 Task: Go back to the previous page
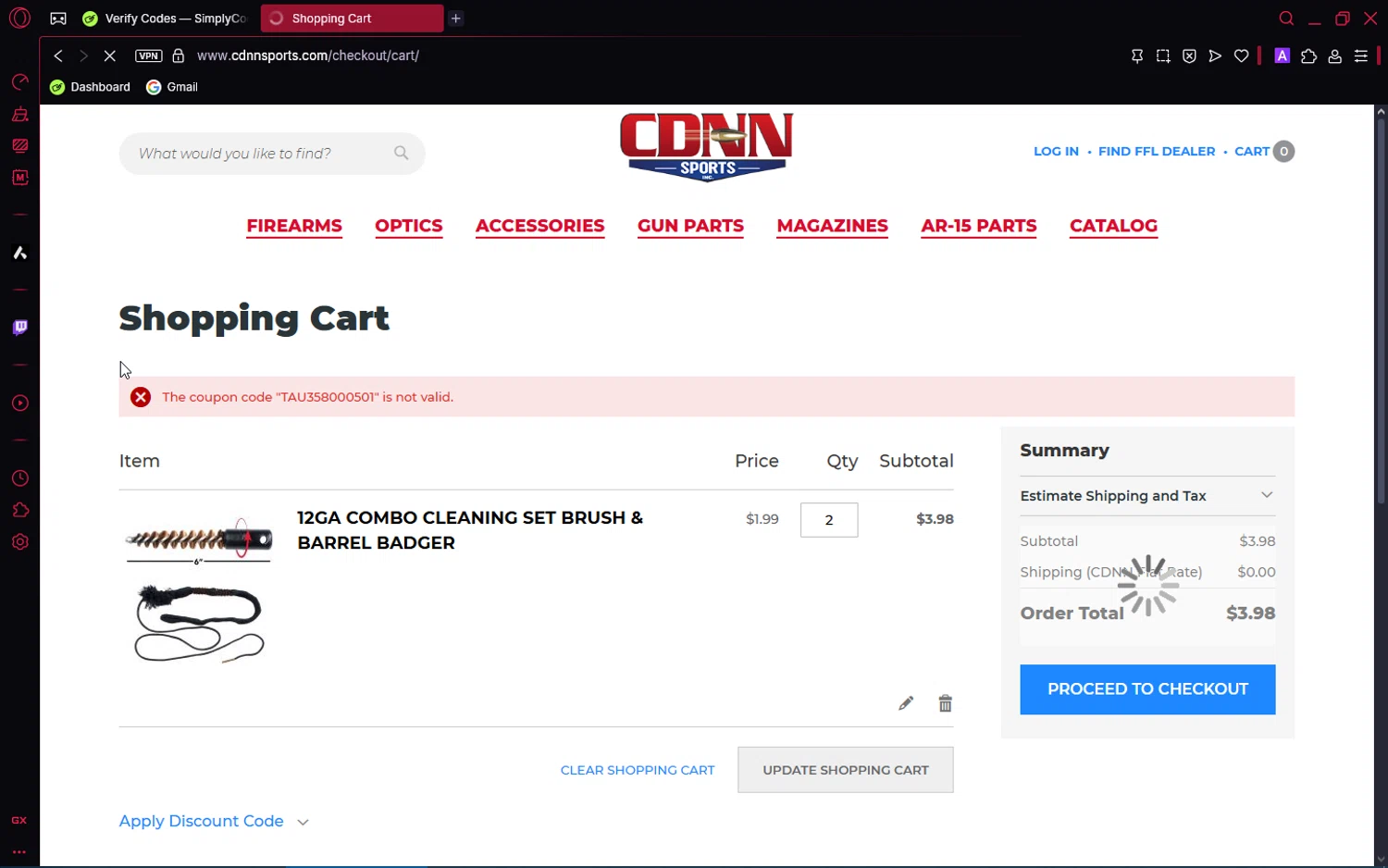58,56
